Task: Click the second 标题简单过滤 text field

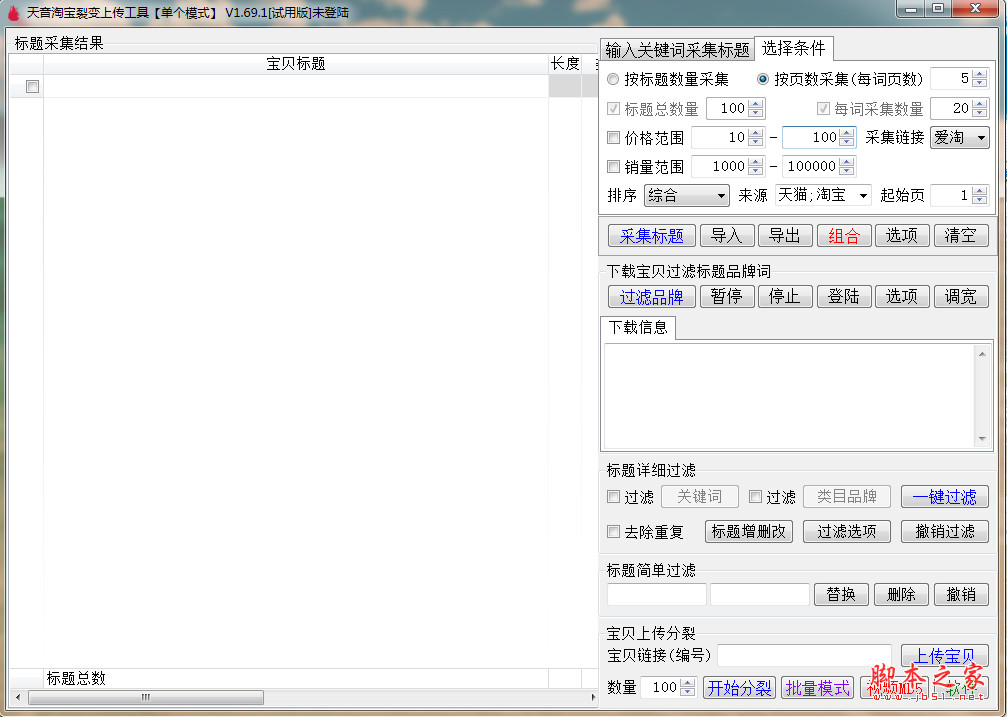Action: tap(760, 594)
